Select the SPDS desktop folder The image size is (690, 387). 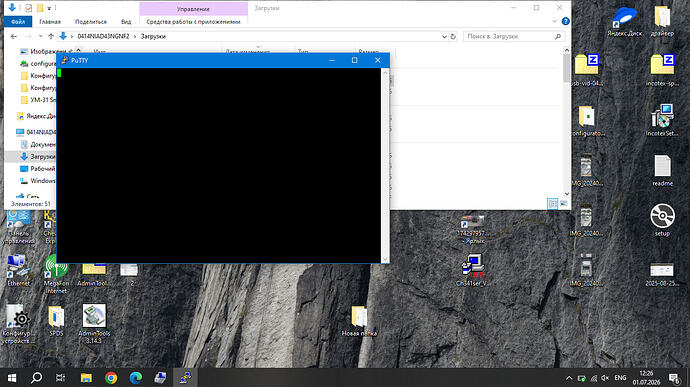point(56,321)
